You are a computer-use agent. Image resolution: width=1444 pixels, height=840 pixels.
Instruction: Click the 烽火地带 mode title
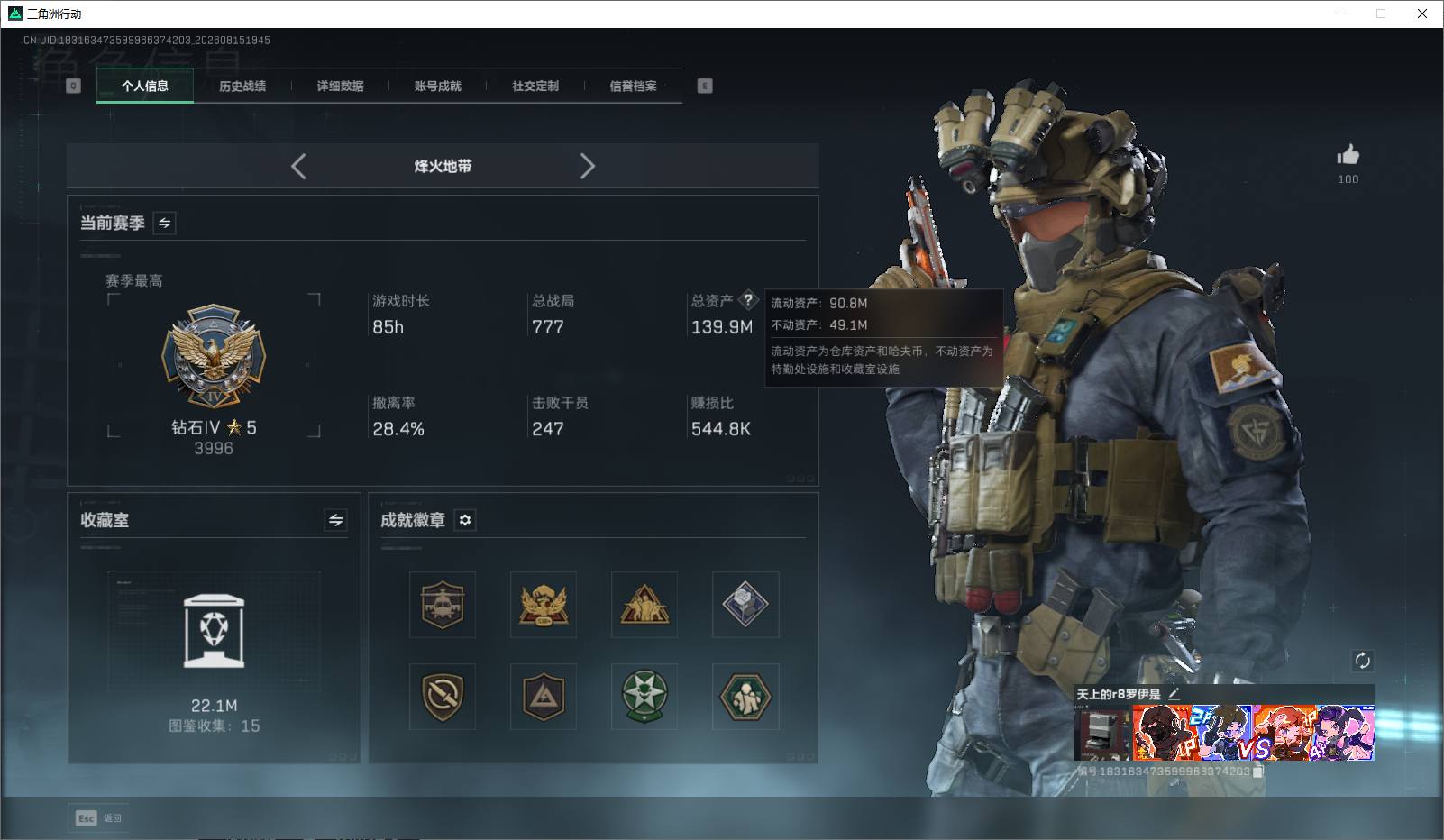pos(443,166)
